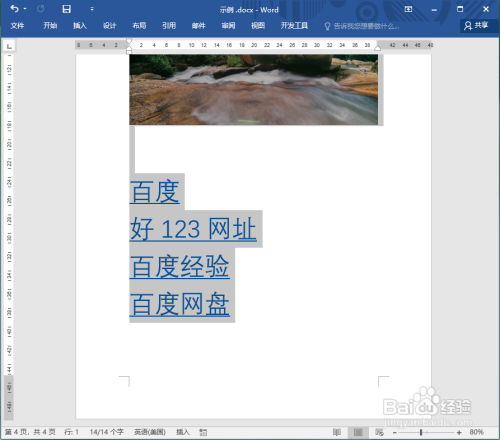
Task: Select the waterfall image in the document
Action: 254,90
